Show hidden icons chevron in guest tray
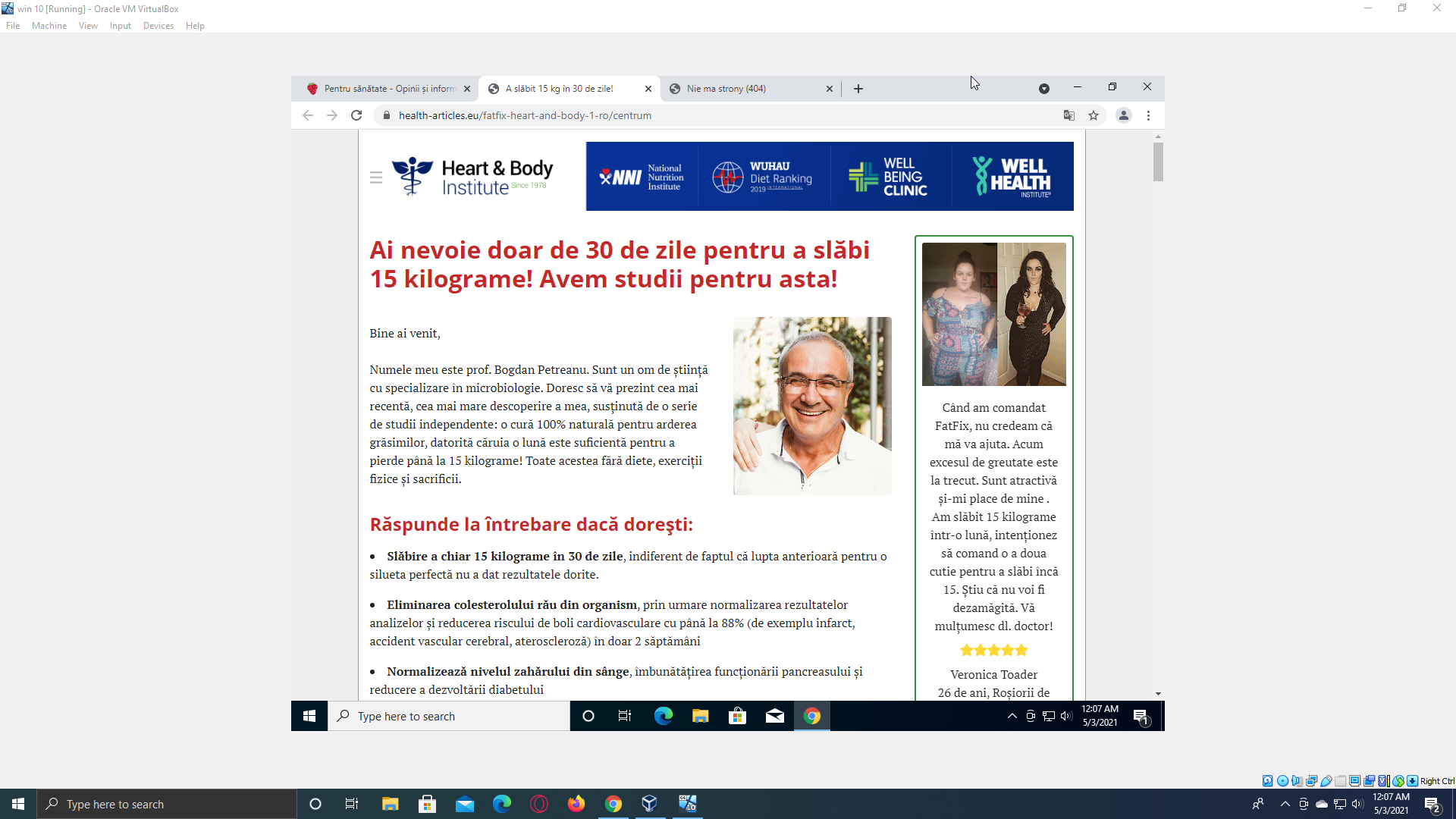1456x819 pixels. pyautogui.click(x=1012, y=716)
